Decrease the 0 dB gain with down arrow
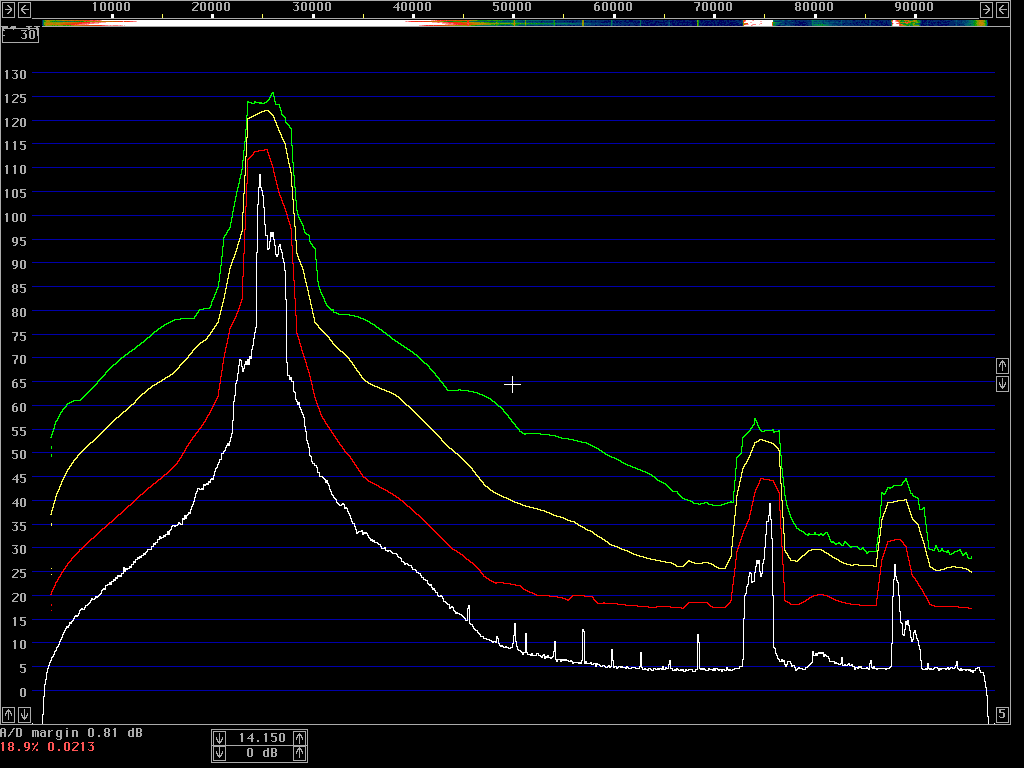The image size is (1024, 768). pyautogui.click(x=219, y=753)
